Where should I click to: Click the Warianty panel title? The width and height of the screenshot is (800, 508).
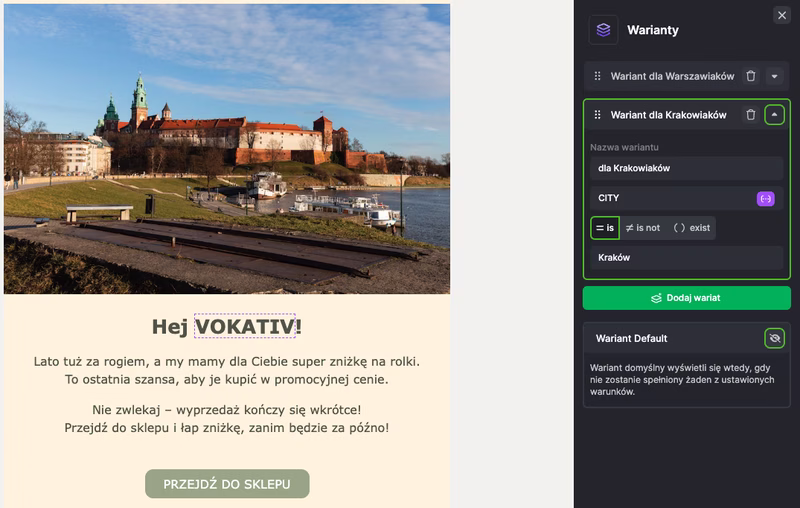pyautogui.click(x=653, y=30)
